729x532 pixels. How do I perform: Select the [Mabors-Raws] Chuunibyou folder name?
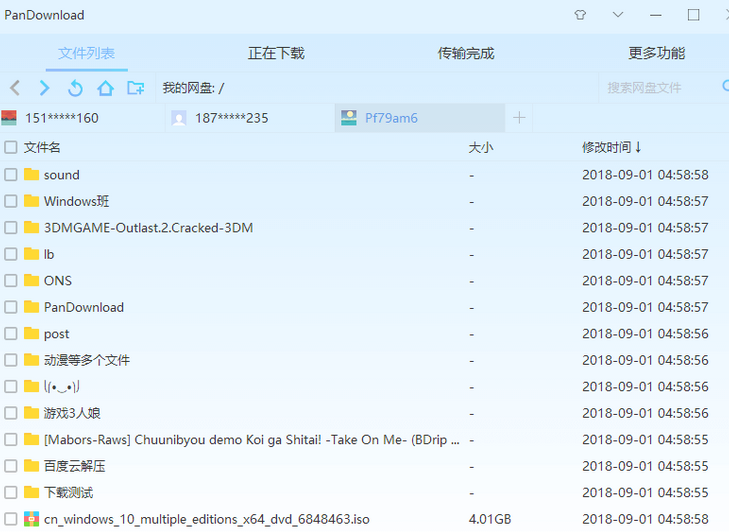pyautogui.click(x=252, y=439)
